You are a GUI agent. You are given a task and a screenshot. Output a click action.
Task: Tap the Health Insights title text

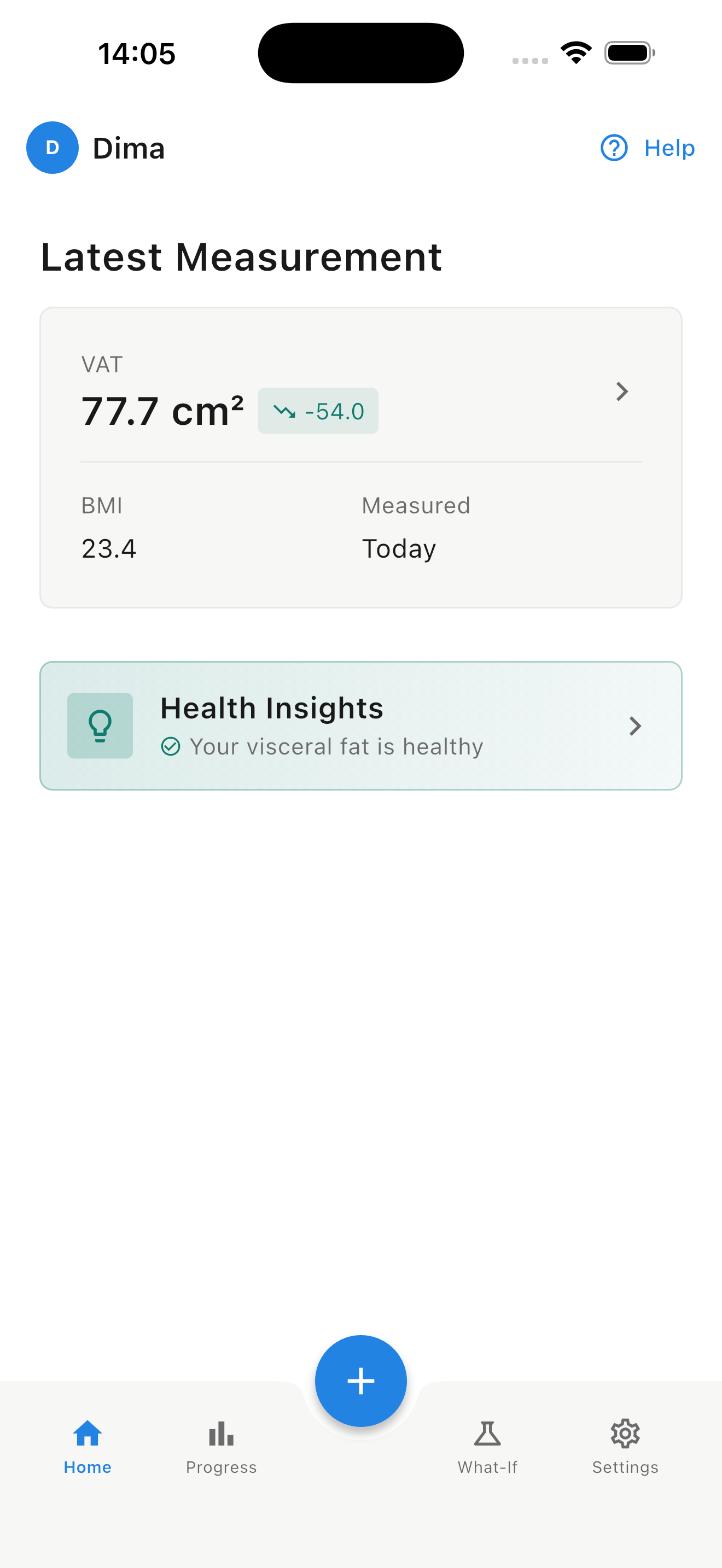tap(271, 708)
